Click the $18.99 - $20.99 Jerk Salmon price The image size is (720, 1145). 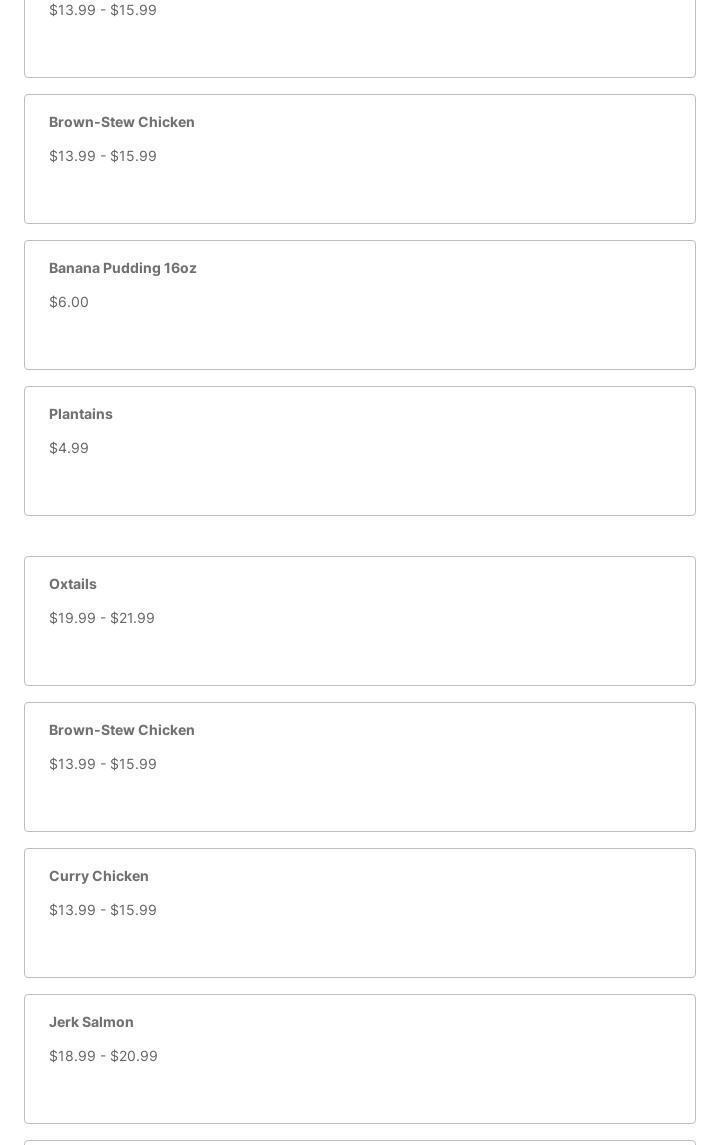103,1056
